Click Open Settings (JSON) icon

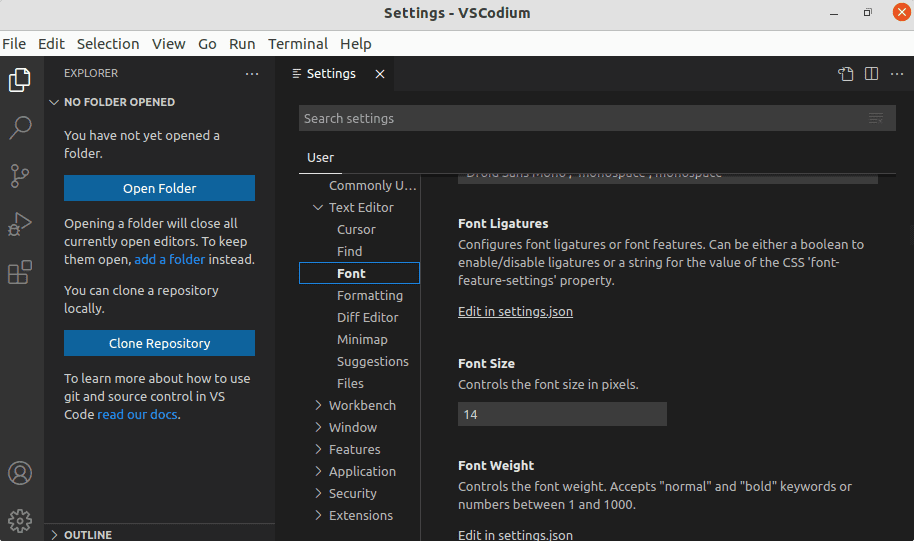[846, 73]
